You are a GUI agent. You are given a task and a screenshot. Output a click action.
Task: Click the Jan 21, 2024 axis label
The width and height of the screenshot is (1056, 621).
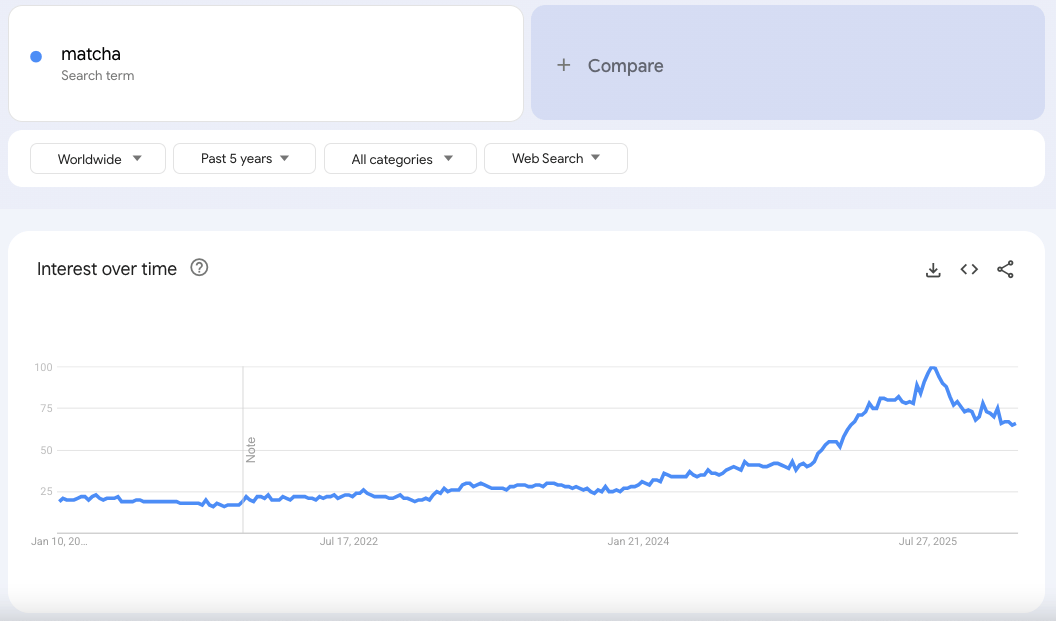point(638,542)
